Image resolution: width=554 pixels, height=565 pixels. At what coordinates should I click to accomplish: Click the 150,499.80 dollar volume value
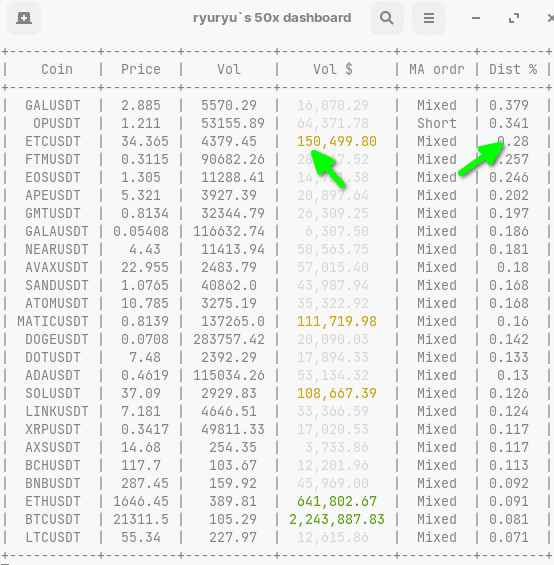(x=337, y=141)
